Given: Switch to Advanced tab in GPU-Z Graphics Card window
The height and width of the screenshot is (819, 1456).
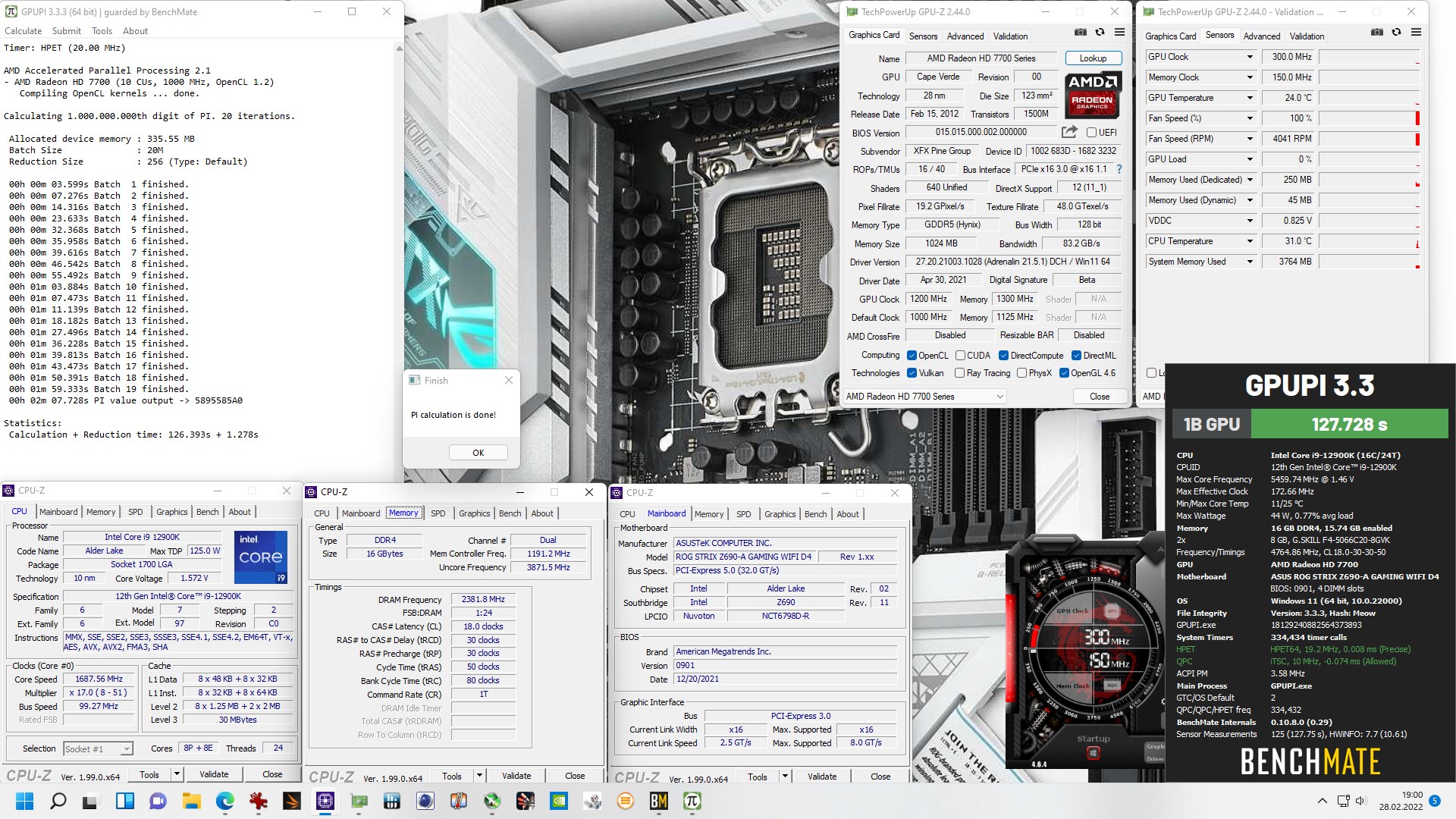Looking at the screenshot, I should click(965, 36).
